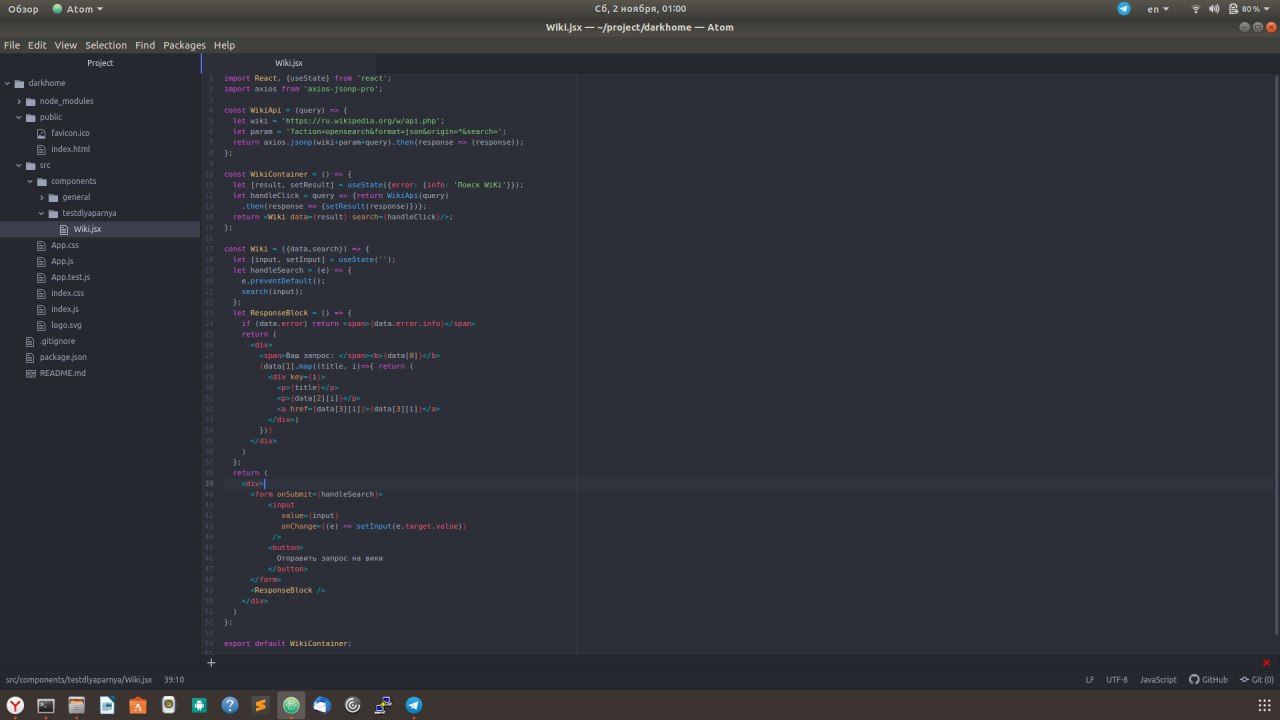Open the Packages menu
This screenshot has width=1280, height=720.
click(x=184, y=45)
